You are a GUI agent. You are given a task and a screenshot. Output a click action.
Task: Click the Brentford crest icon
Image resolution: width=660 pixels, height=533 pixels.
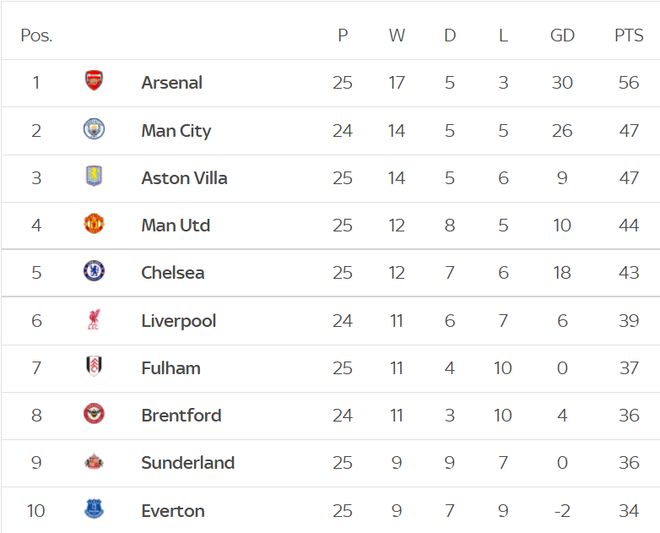click(x=94, y=415)
